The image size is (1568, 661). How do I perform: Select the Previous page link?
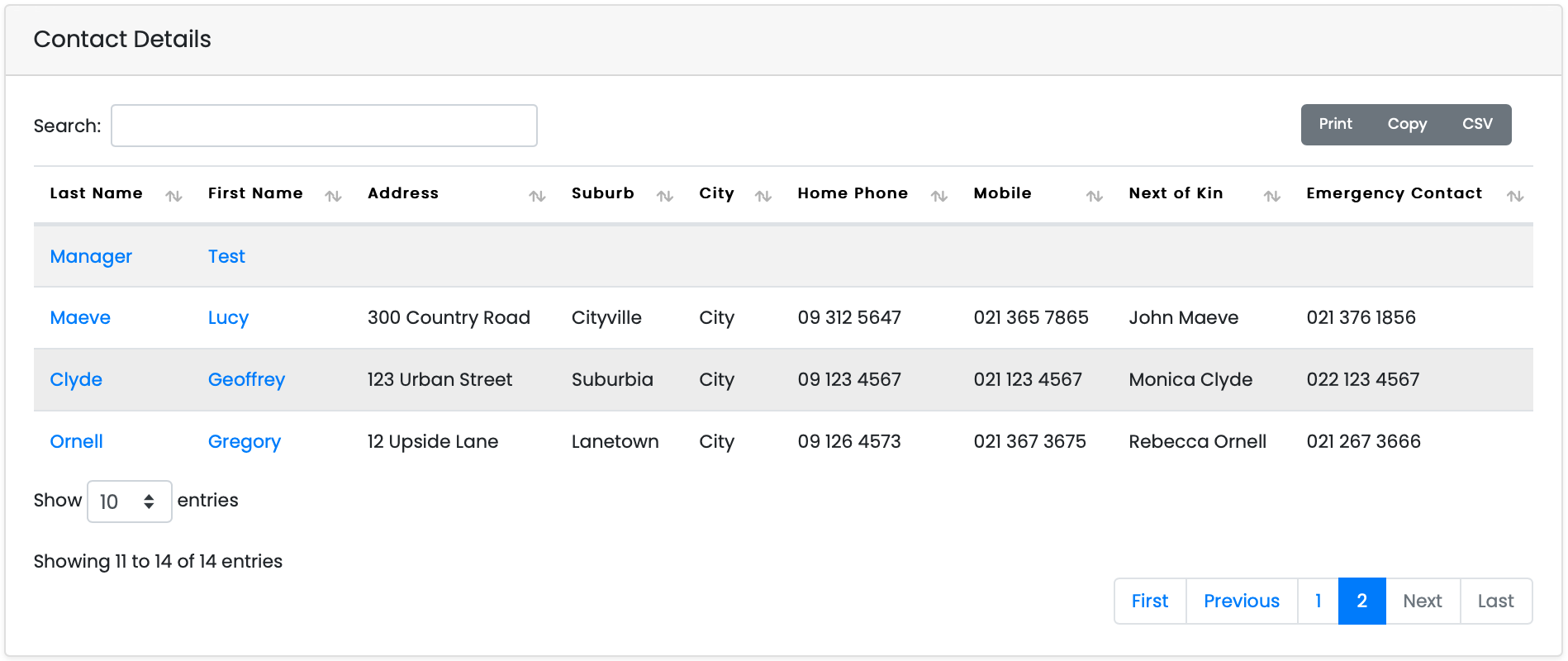[1241, 601]
